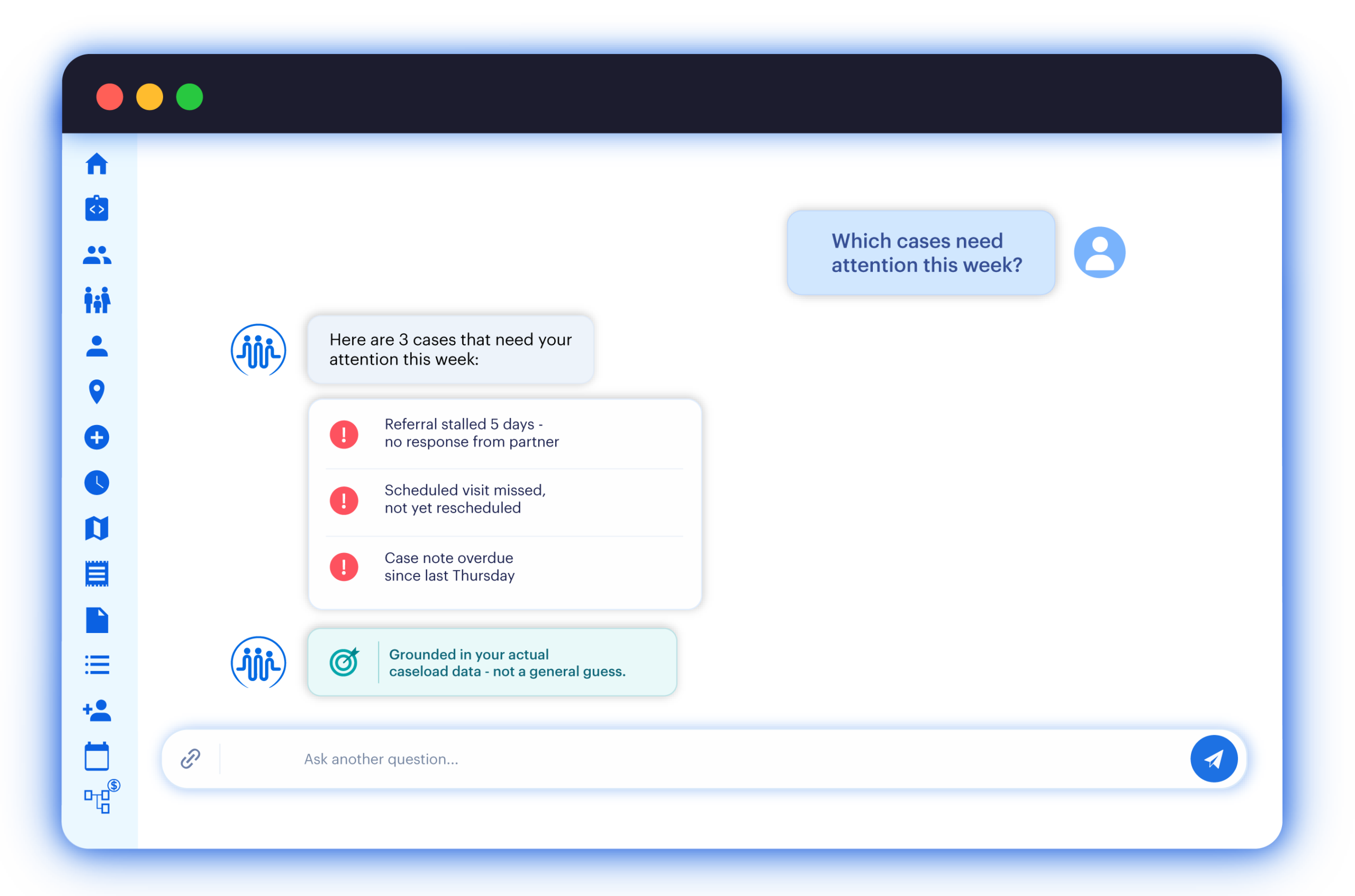The image size is (1355, 896).
Task: Open the two-people group icon in sidebar
Action: 96,255
